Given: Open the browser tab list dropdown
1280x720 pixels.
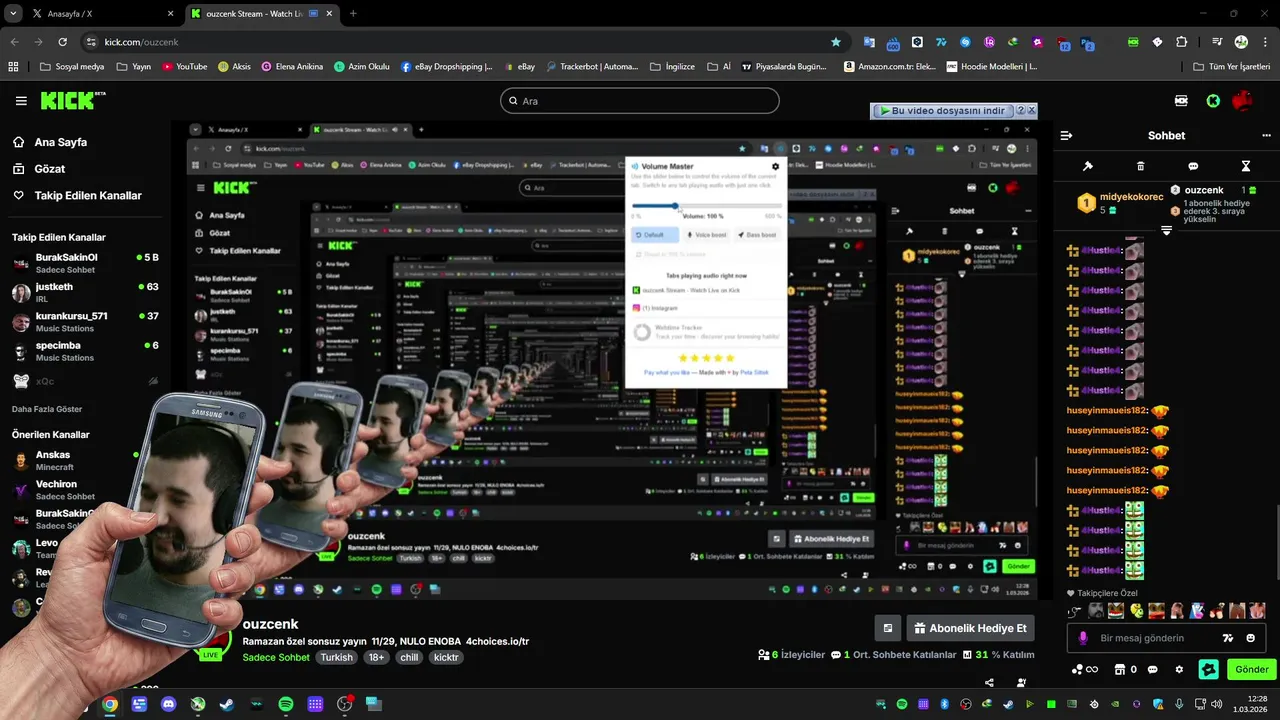Looking at the screenshot, I should point(13,14).
